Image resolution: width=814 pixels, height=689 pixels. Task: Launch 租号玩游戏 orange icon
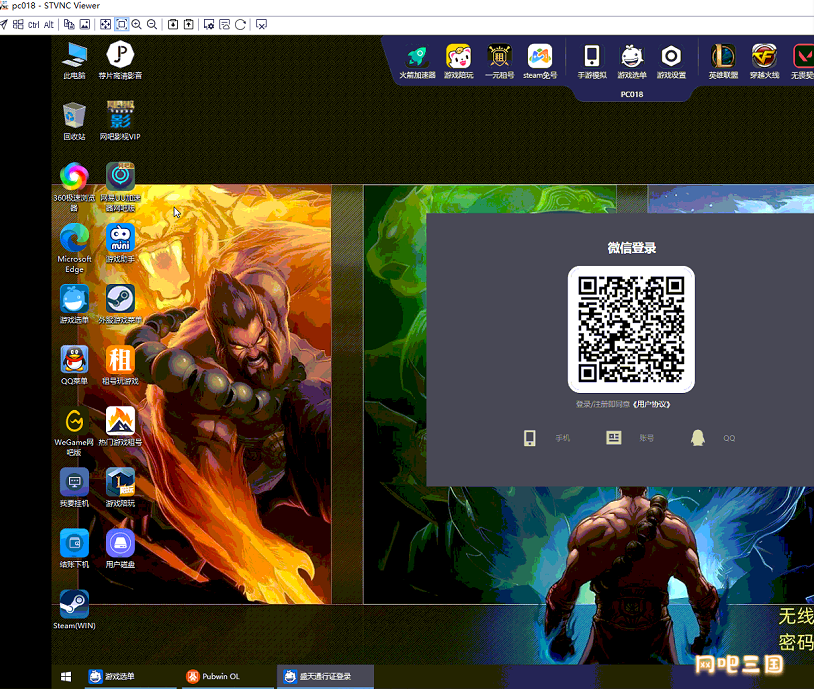point(120,366)
